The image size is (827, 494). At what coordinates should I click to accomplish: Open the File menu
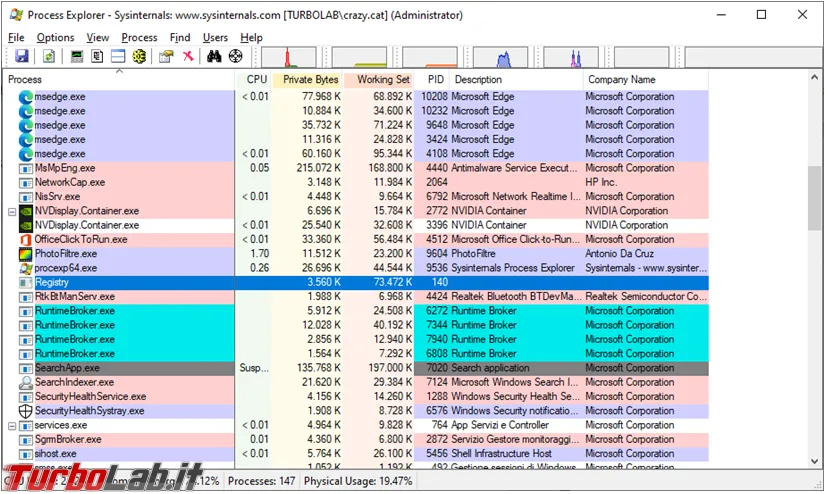click(16, 37)
